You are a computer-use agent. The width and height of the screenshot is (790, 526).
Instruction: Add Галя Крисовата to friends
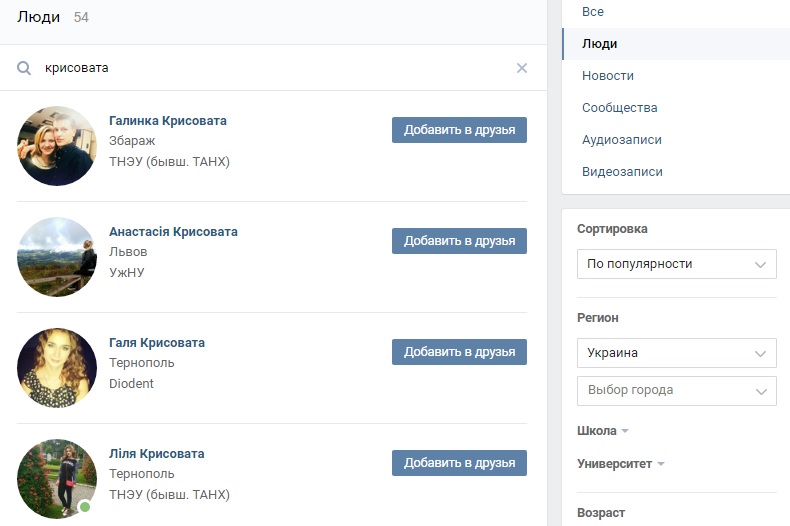(459, 352)
